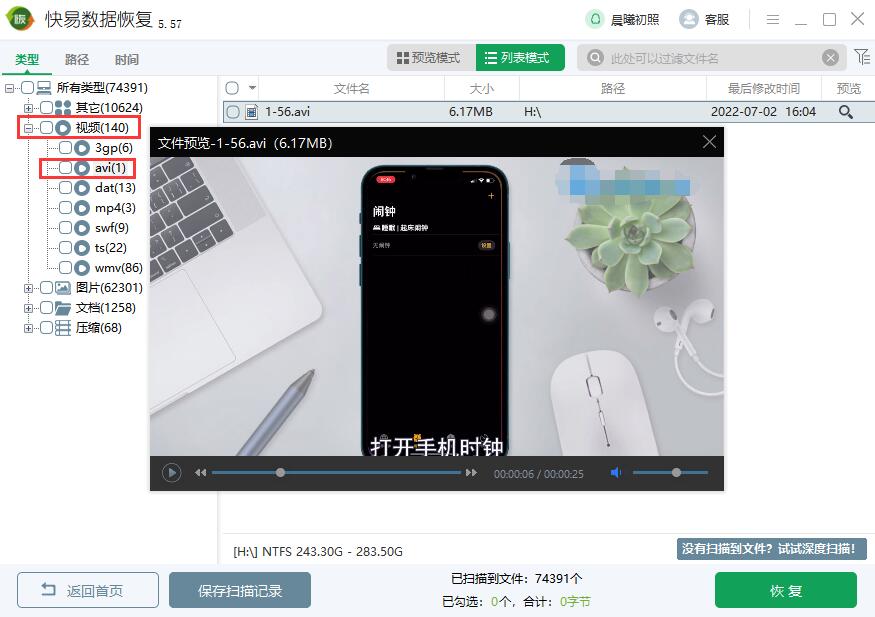Screen dimensions: 875x617
Task: Check the 图片(62301) checkbox
Action: (x=46, y=288)
